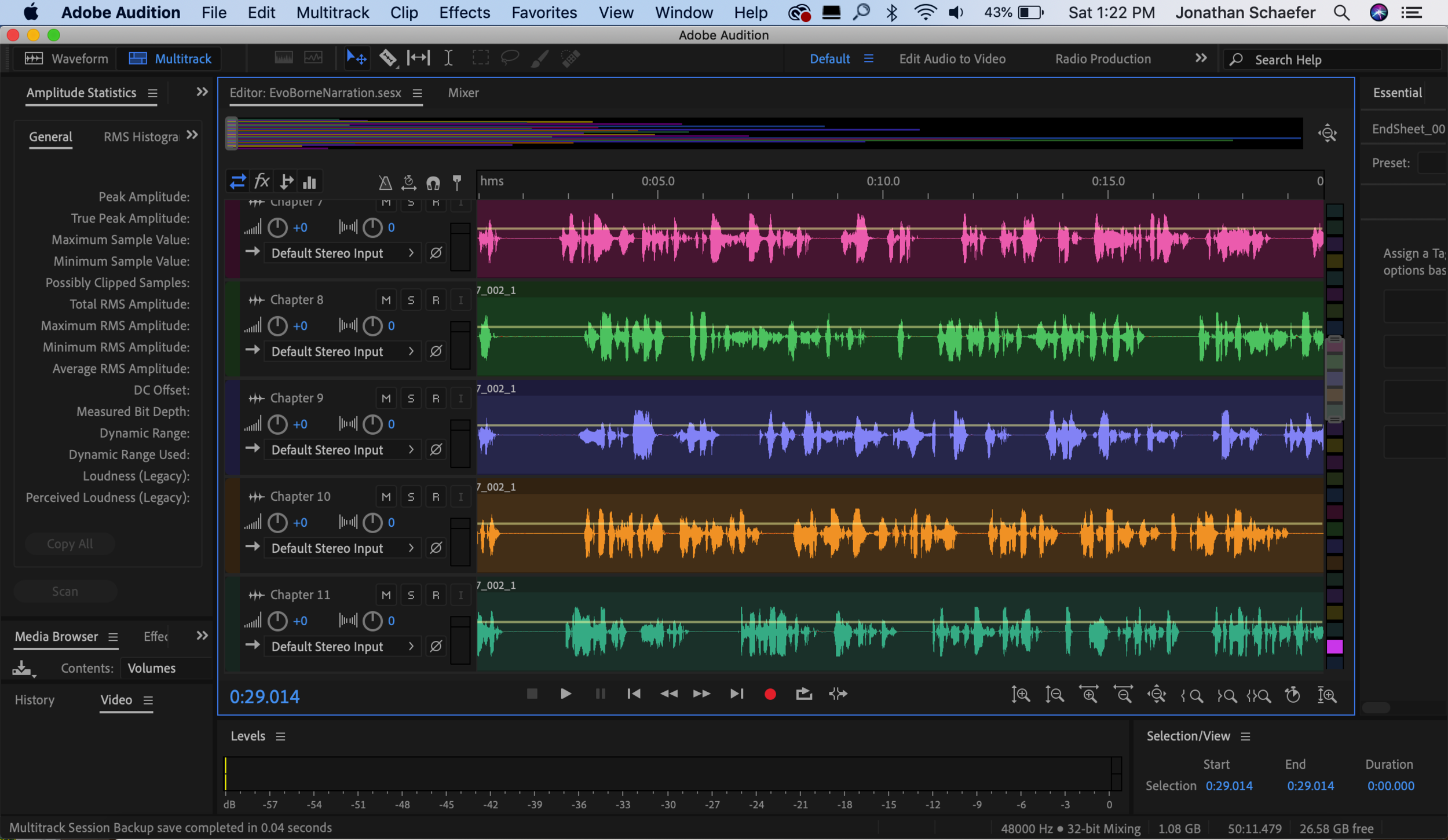Open the Effects menu in menu bar

point(465,12)
